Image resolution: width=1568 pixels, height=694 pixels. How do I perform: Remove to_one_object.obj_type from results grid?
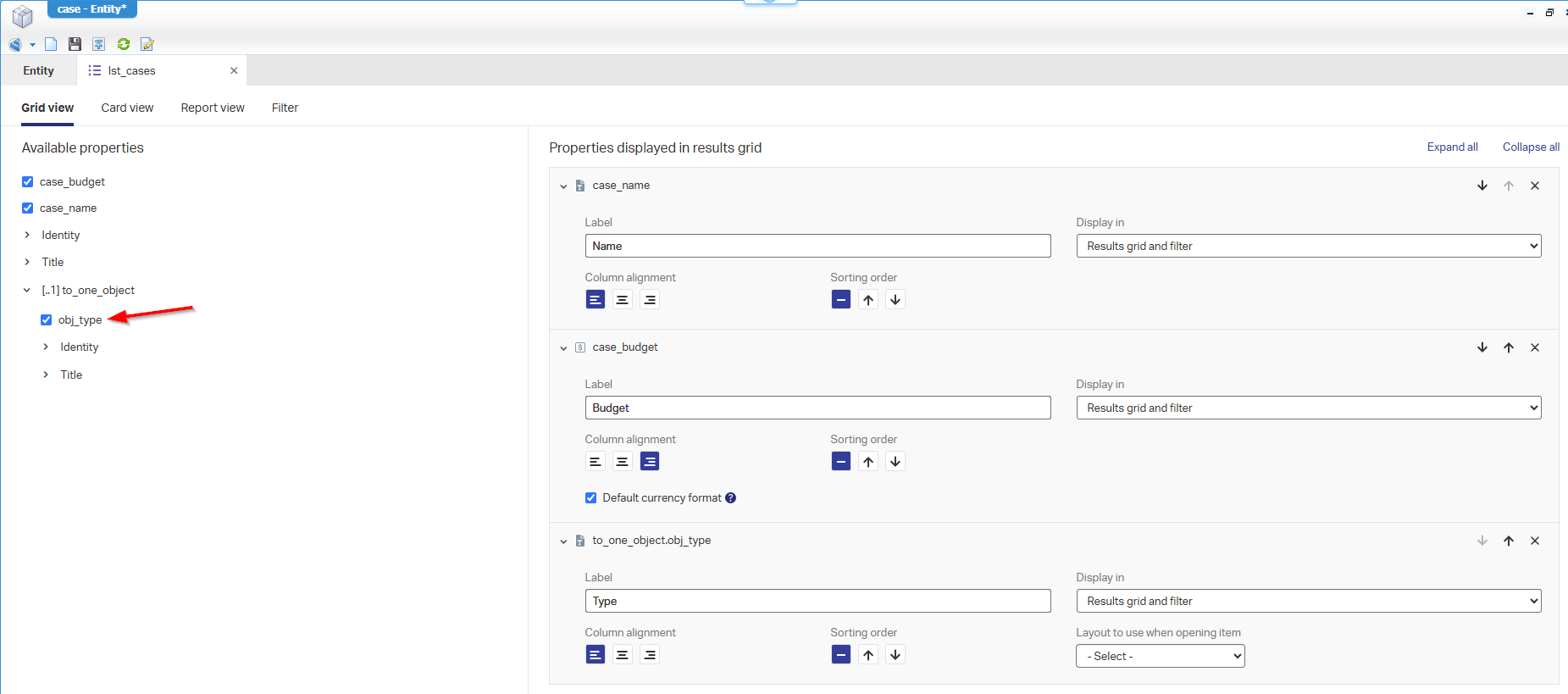click(x=1535, y=541)
